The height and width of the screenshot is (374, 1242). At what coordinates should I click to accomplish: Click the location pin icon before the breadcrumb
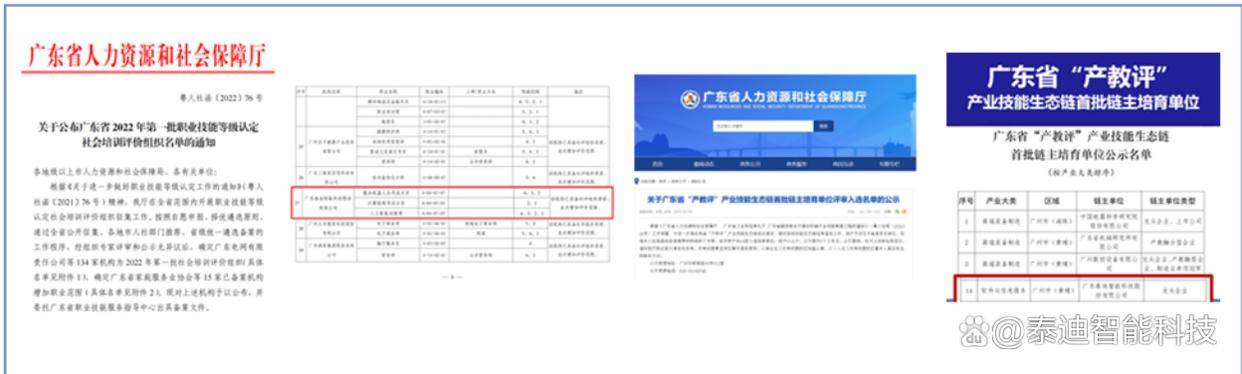pos(637,181)
